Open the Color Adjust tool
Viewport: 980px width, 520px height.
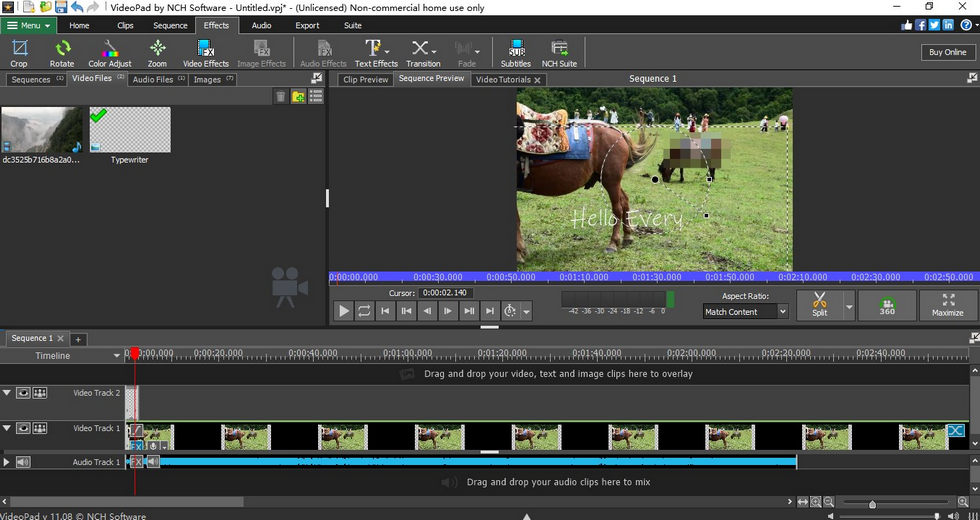(x=110, y=52)
